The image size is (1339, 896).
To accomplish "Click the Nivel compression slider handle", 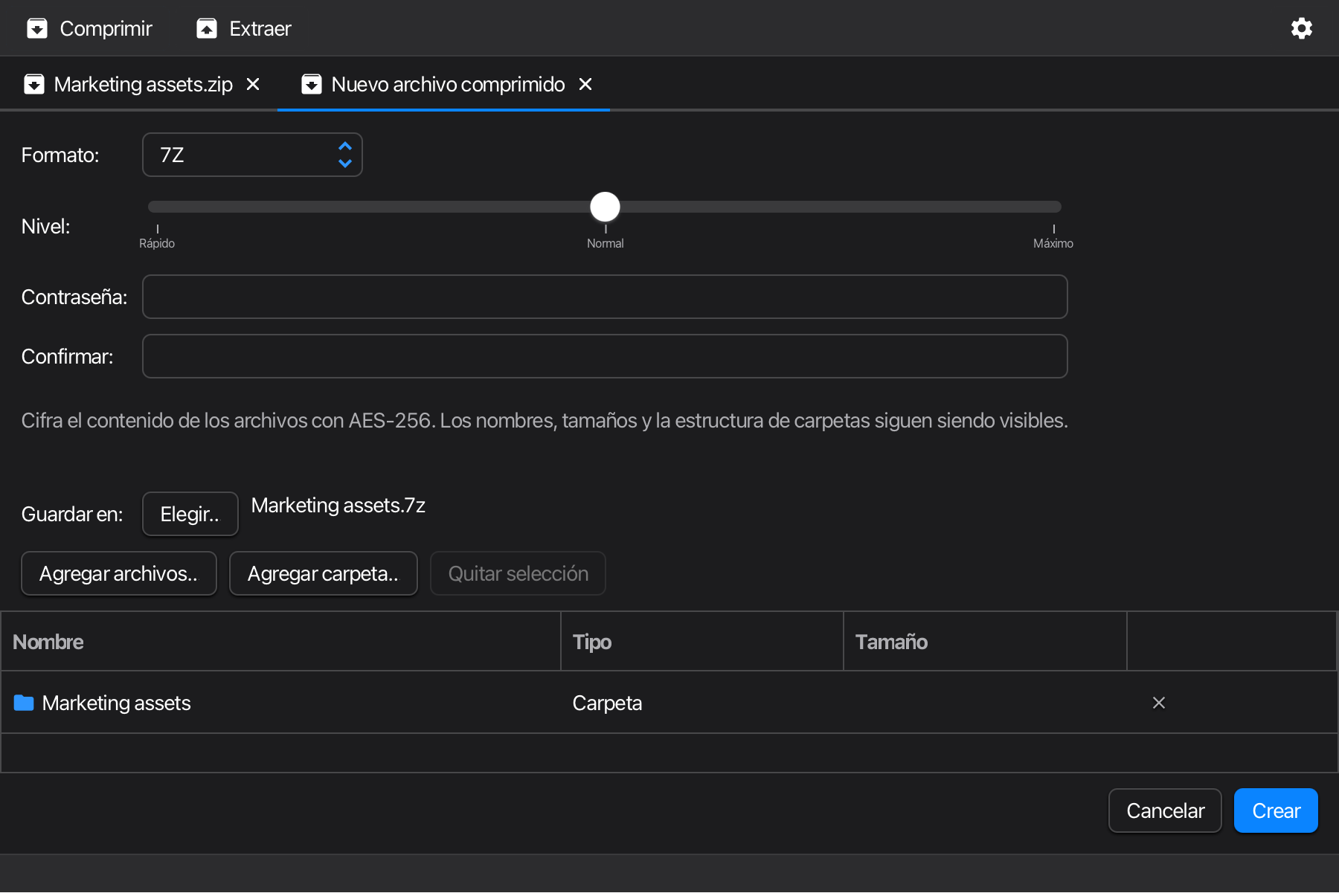I will coord(605,207).
